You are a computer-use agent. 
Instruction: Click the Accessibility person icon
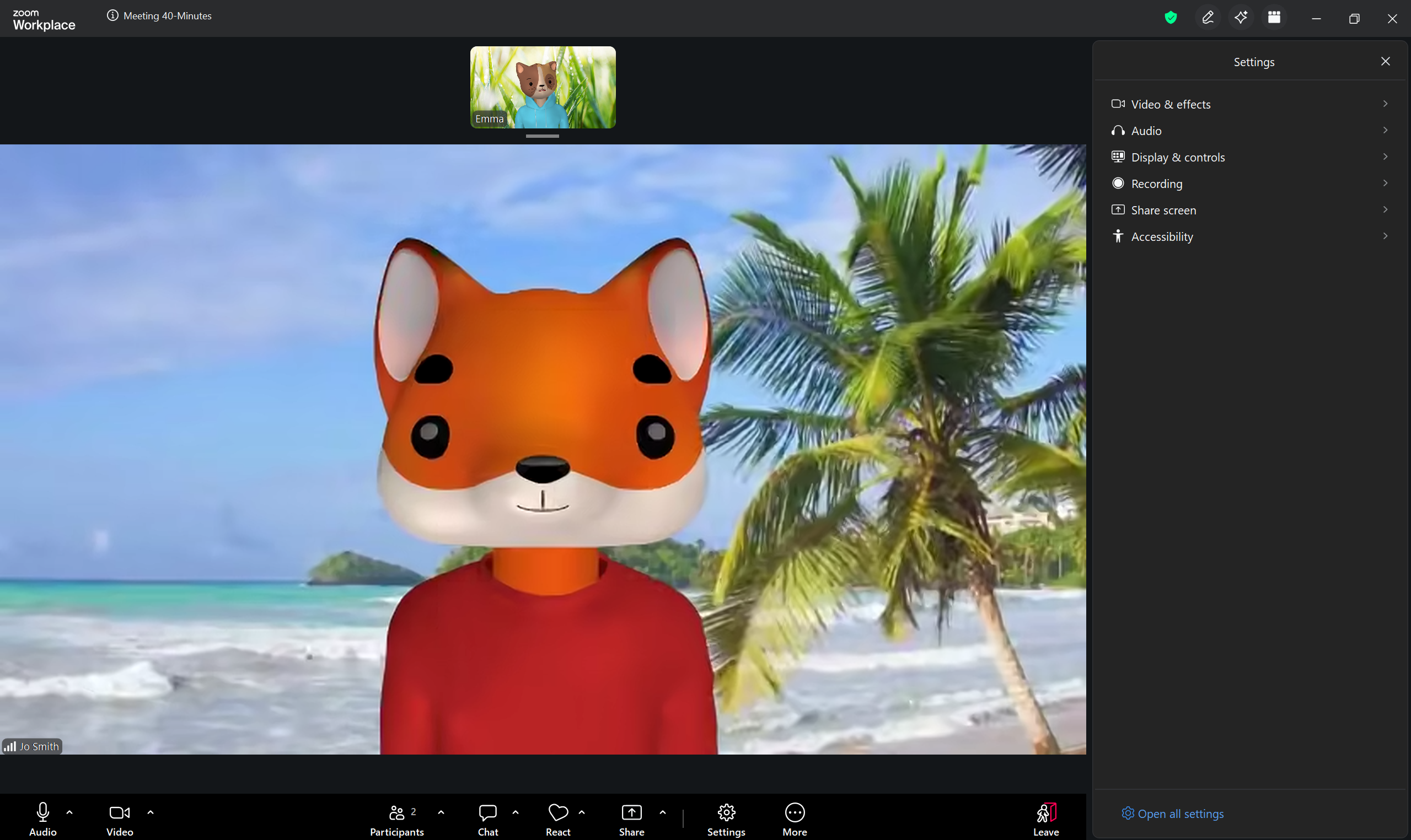(x=1118, y=236)
